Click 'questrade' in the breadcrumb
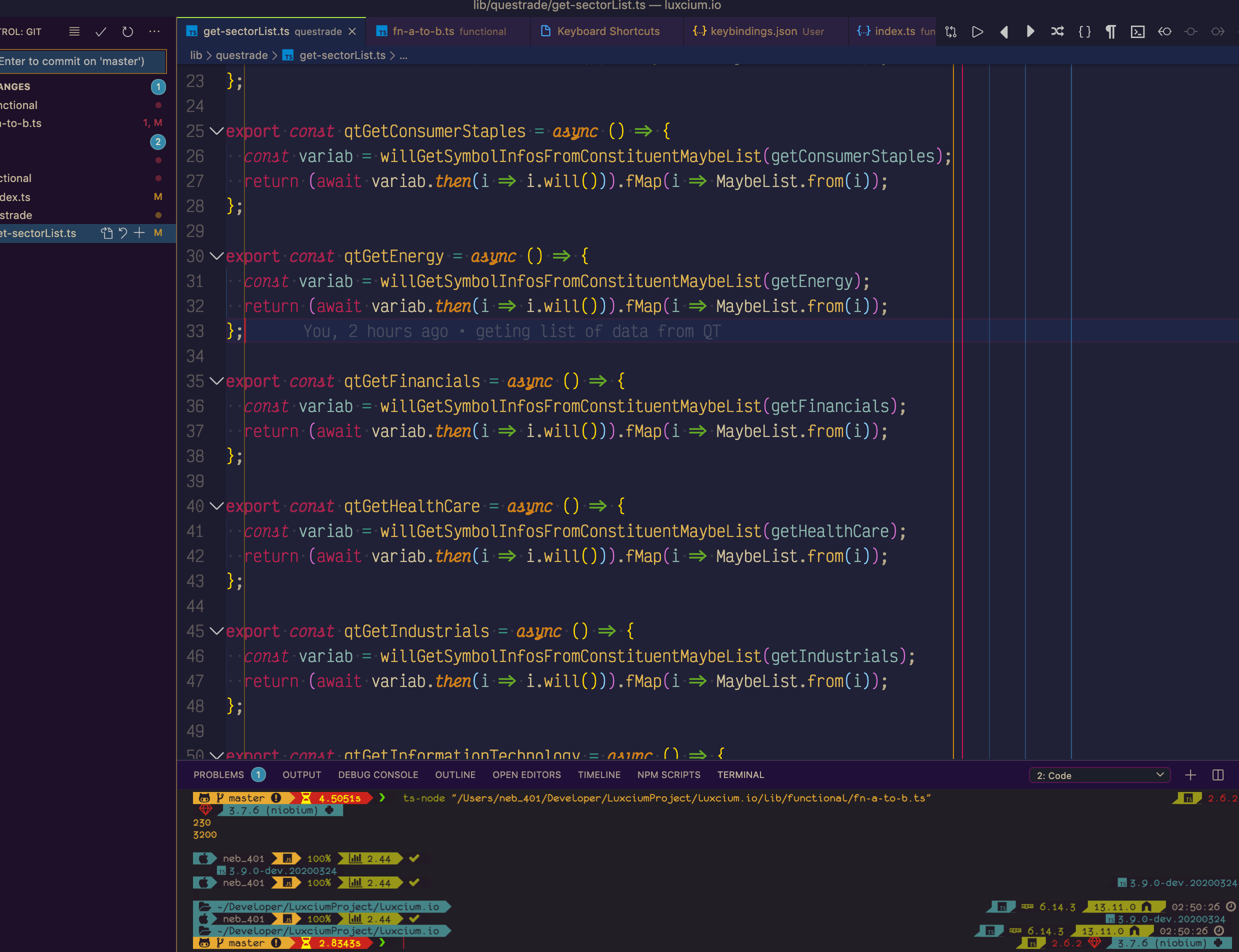The width and height of the screenshot is (1239, 952). pos(242,55)
